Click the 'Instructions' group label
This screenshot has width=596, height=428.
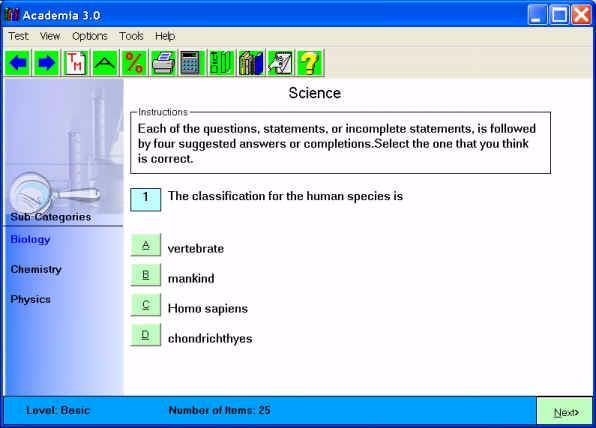tap(163, 112)
